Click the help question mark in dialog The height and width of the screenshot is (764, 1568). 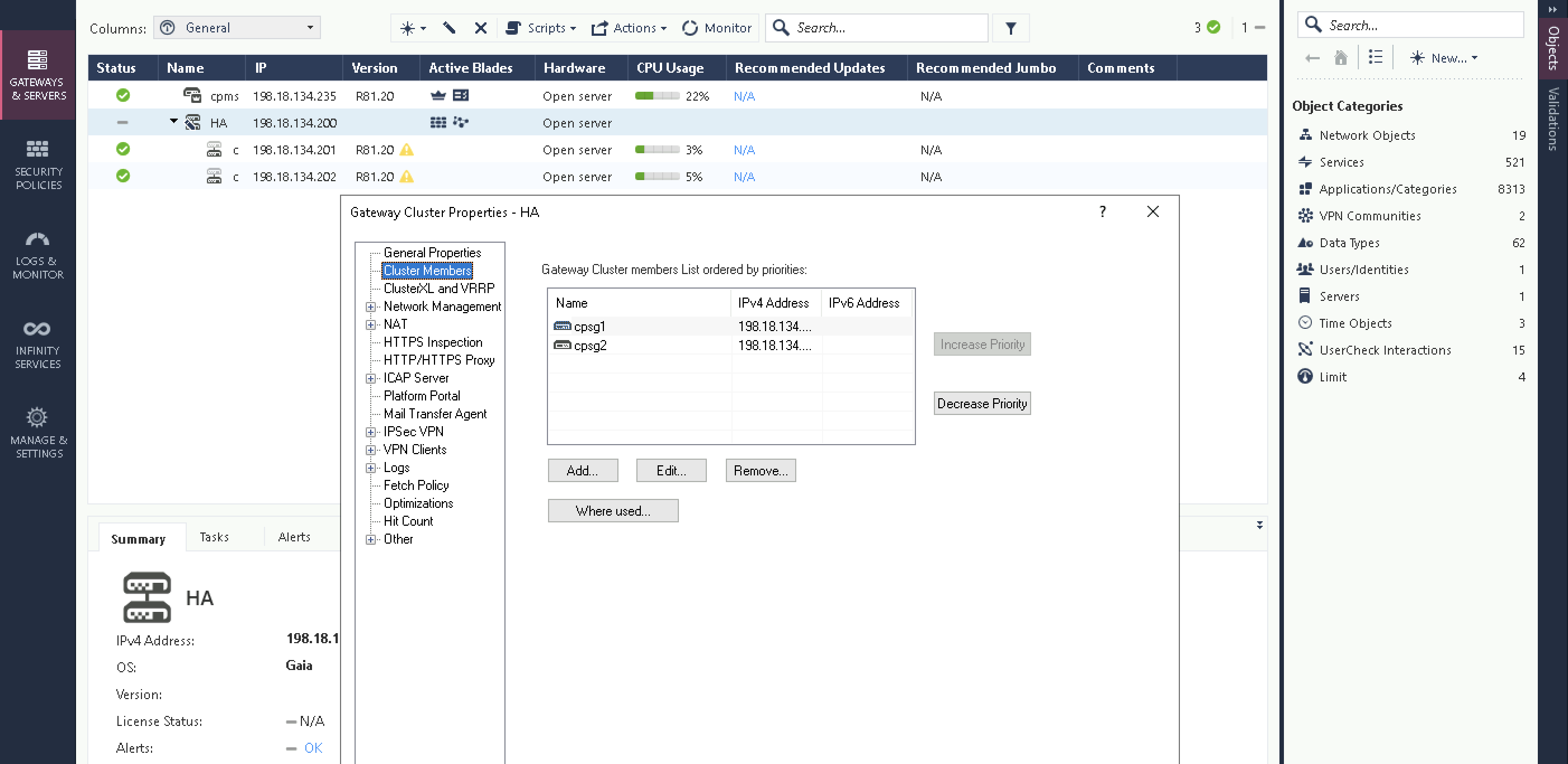coord(1102,211)
